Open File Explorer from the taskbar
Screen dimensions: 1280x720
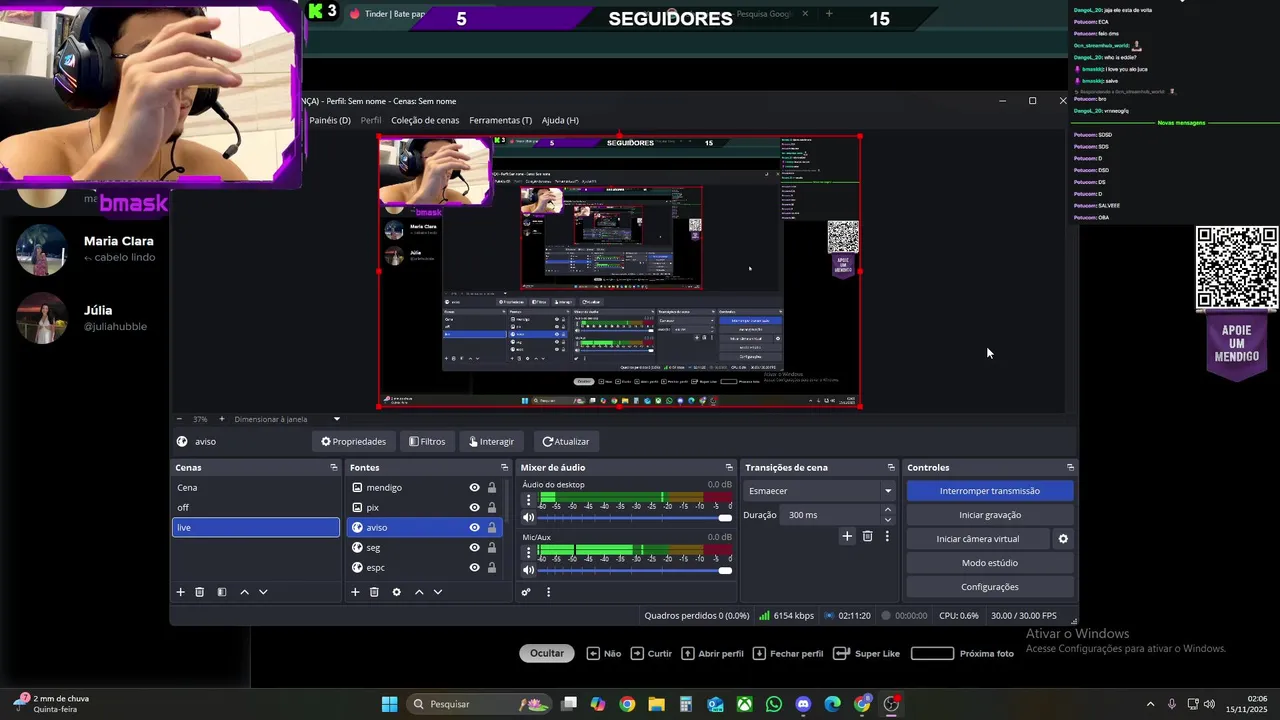(656, 704)
